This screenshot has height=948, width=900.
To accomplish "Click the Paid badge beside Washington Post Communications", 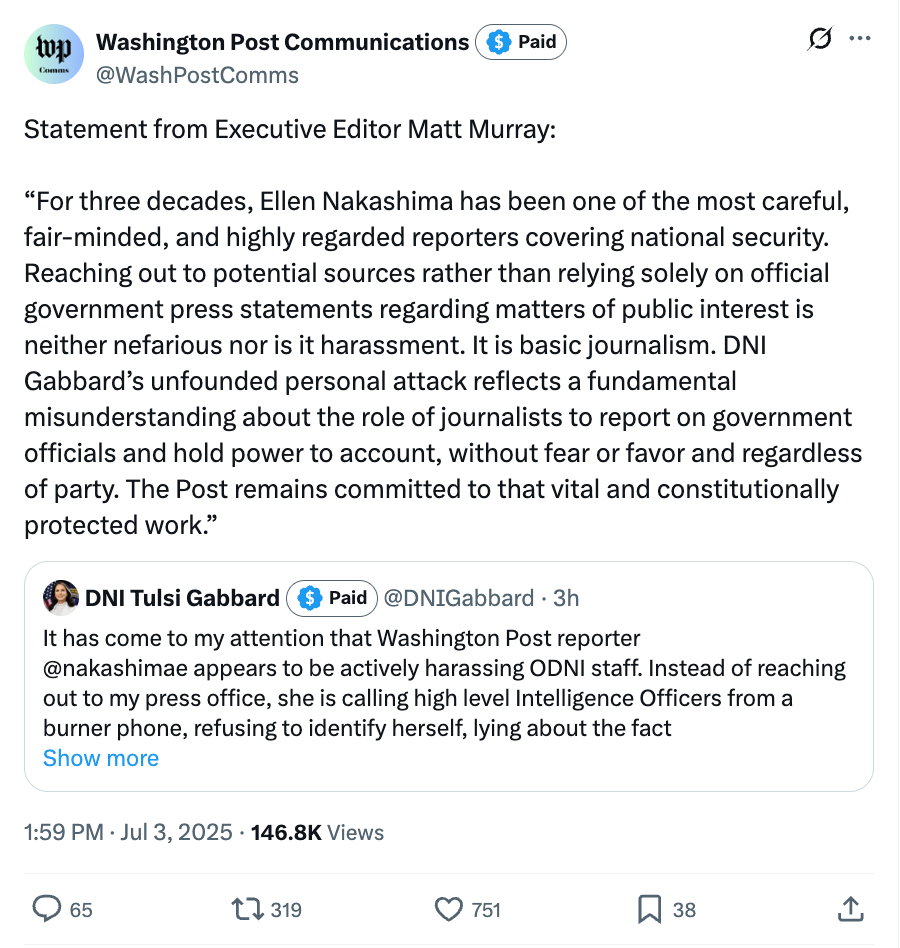I will click(522, 42).
